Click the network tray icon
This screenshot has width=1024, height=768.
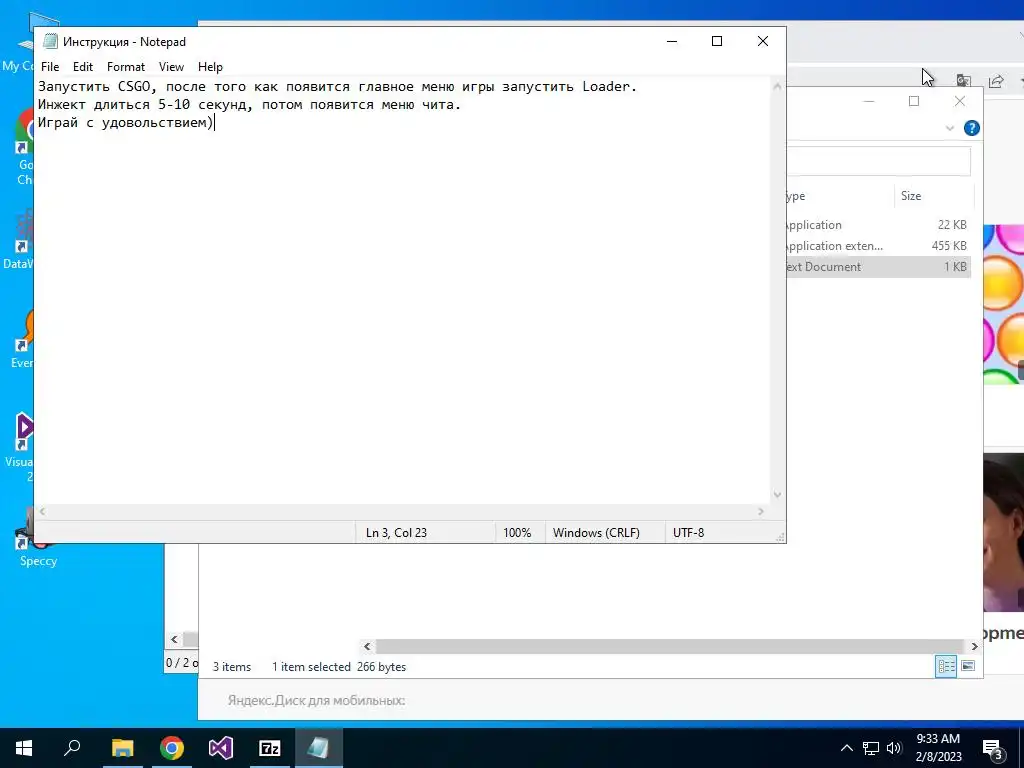(871, 748)
